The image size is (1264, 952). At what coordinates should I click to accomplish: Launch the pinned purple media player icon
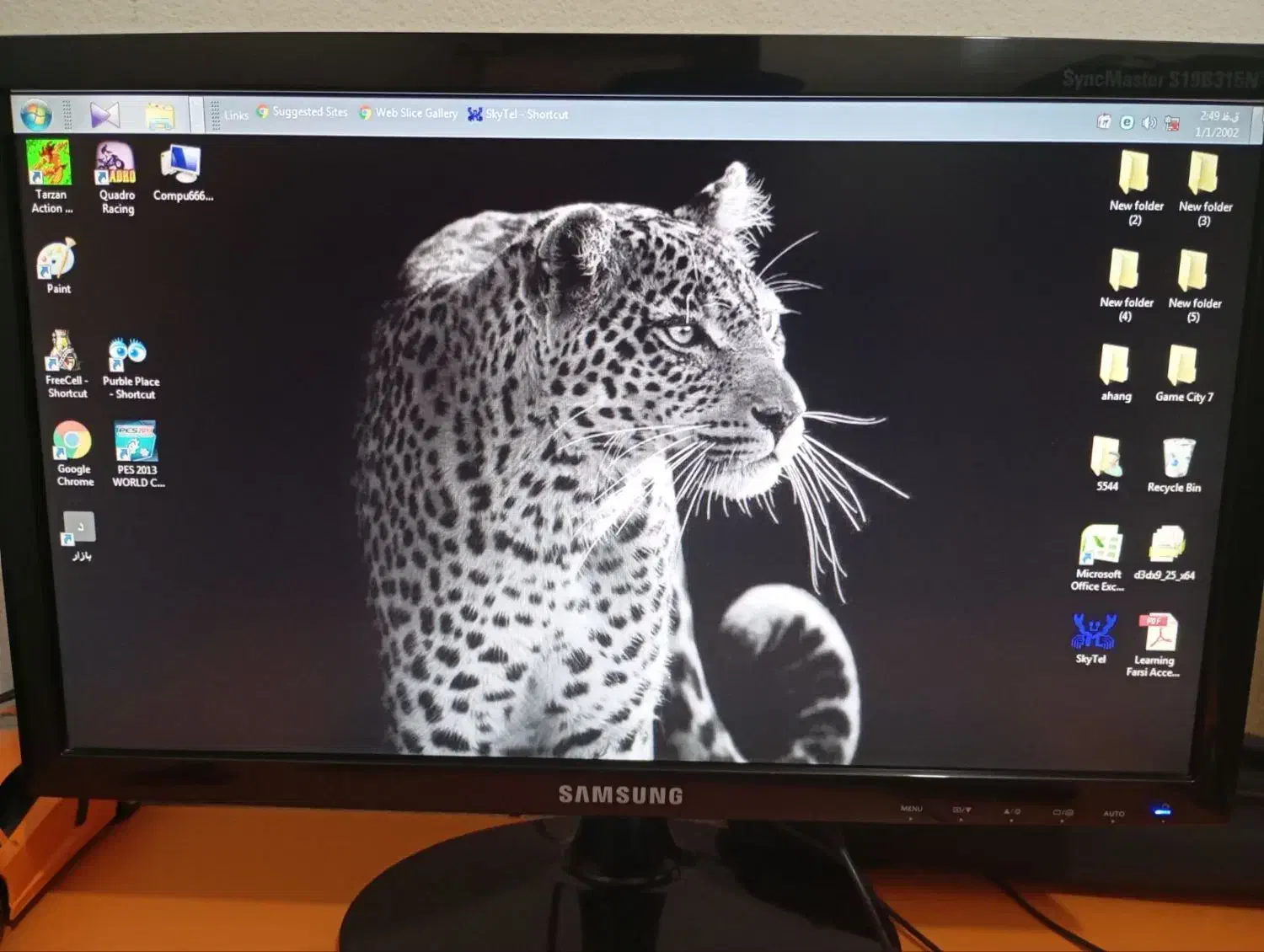104,115
